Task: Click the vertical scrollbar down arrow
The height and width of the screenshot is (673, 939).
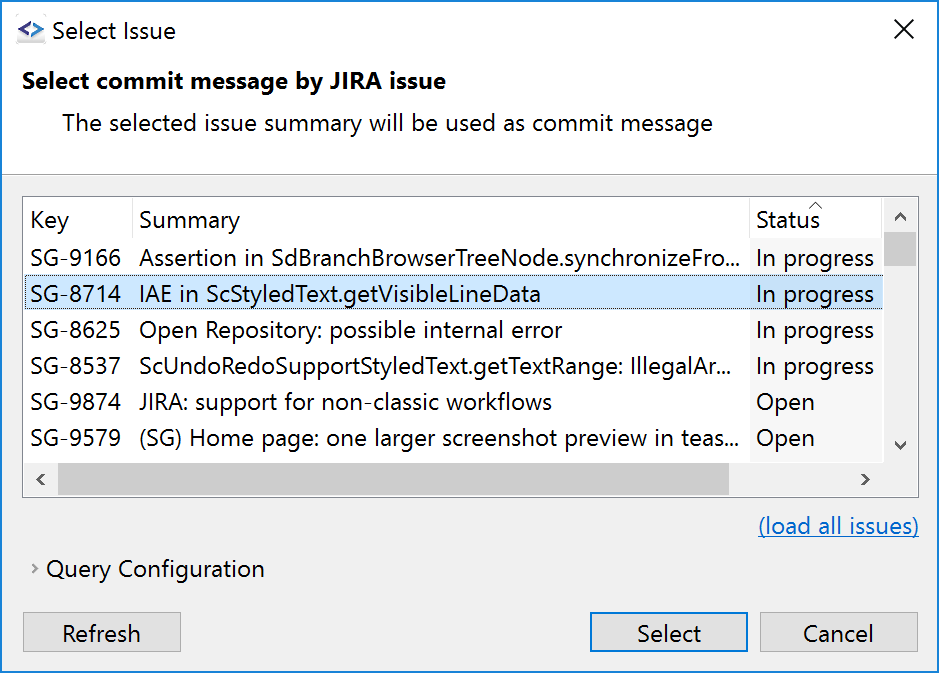Action: pyautogui.click(x=901, y=447)
